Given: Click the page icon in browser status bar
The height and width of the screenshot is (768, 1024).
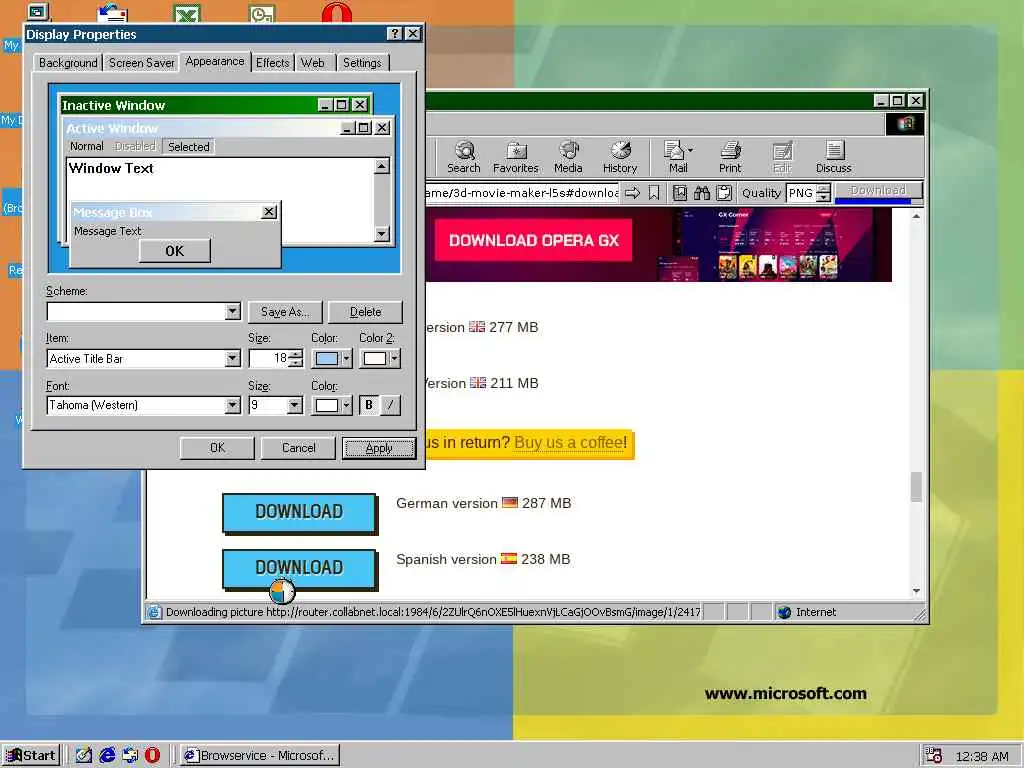Looking at the screenshot, I should point(154,612).
